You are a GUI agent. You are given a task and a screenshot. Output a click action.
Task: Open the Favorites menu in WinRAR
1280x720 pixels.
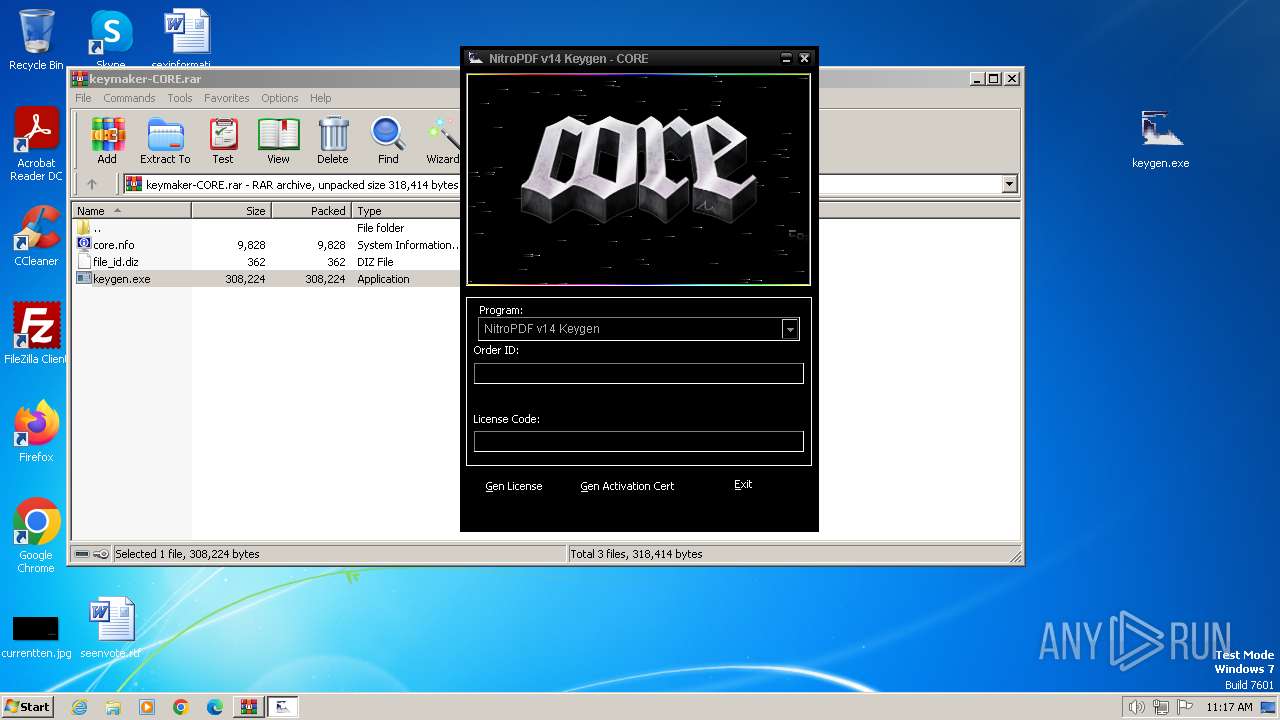pos(227,98)
